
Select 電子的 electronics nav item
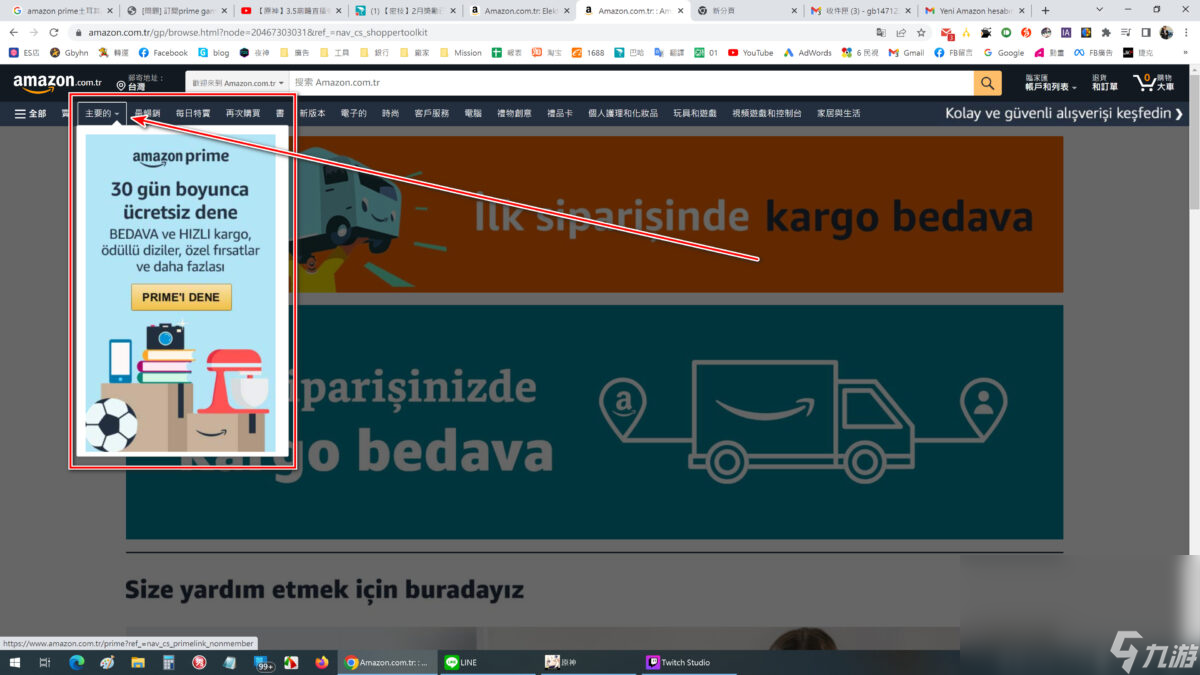point(354,113)
